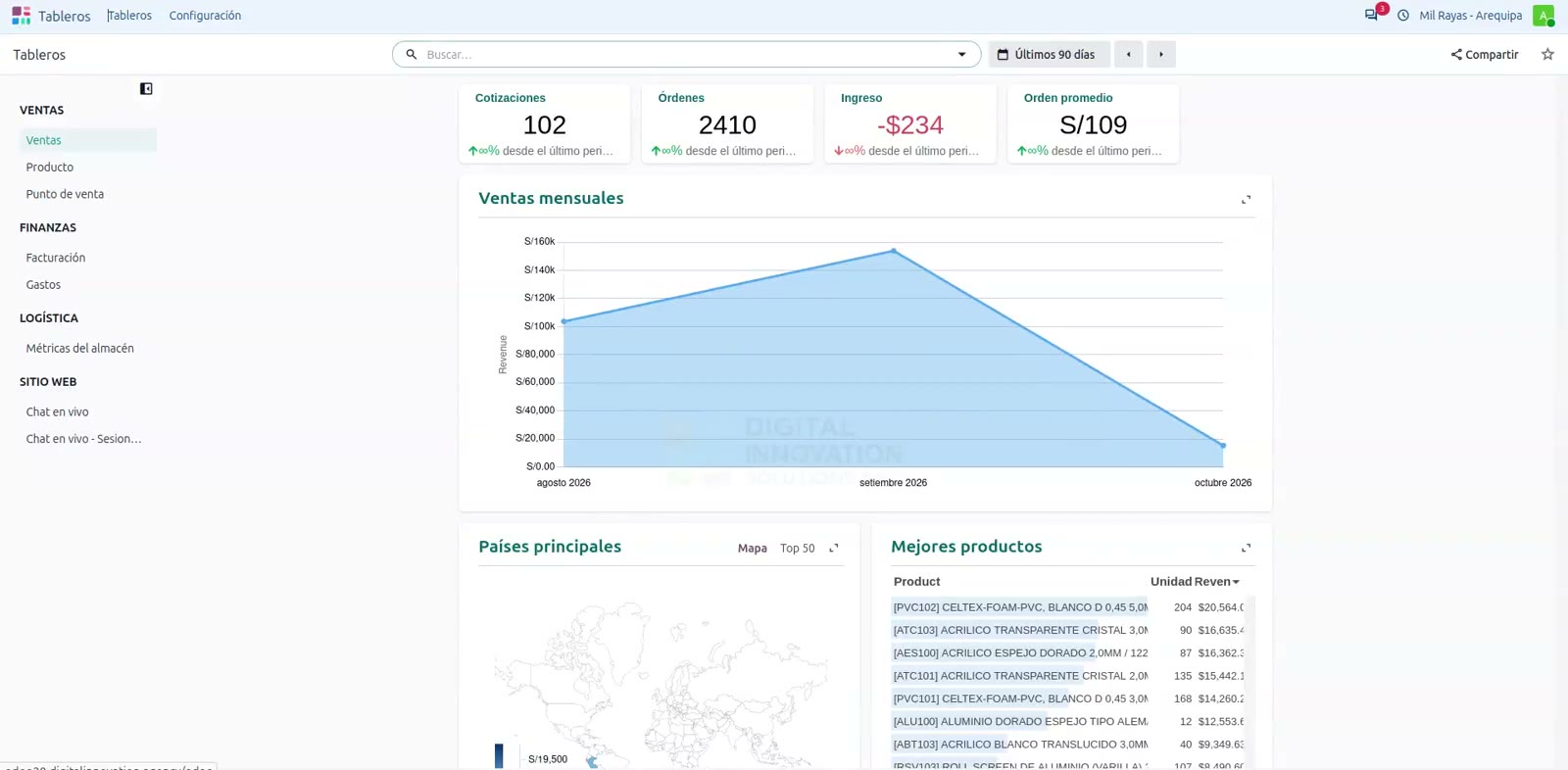Expand Países principales chart to fullscreen
Screen dimensions: 1568x770
point(834,549)
